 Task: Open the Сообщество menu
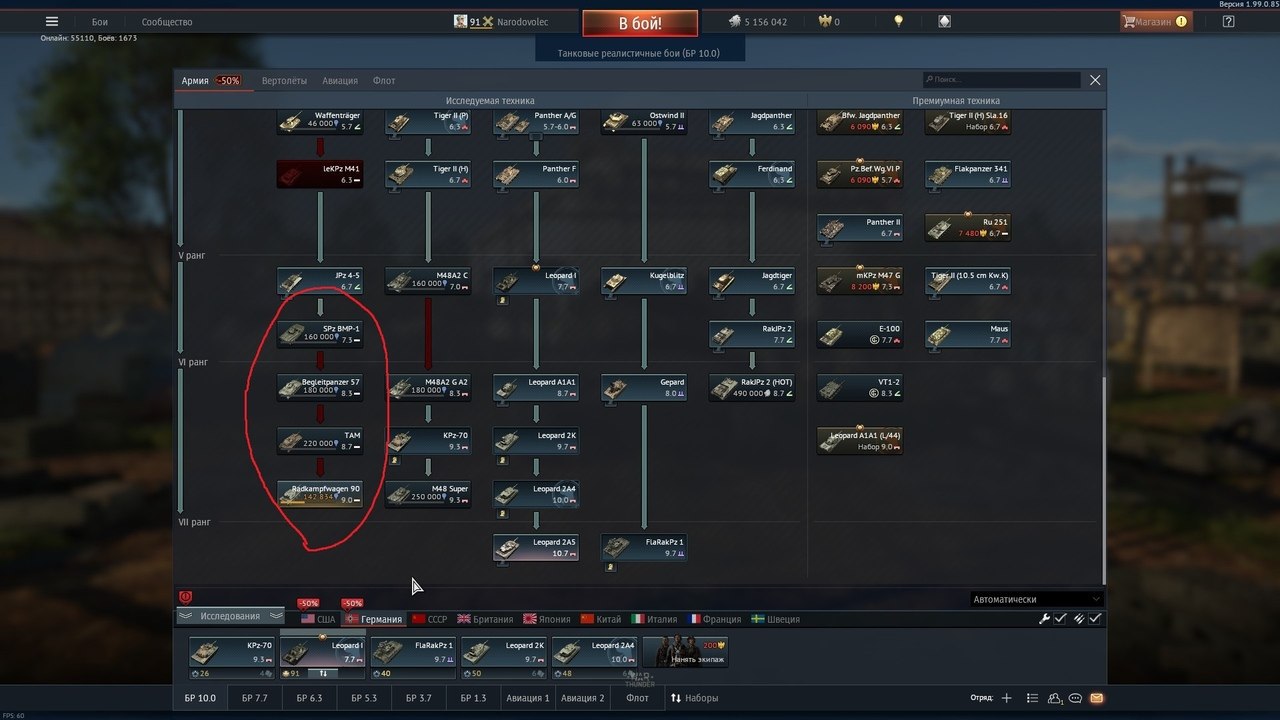[167, 22]
